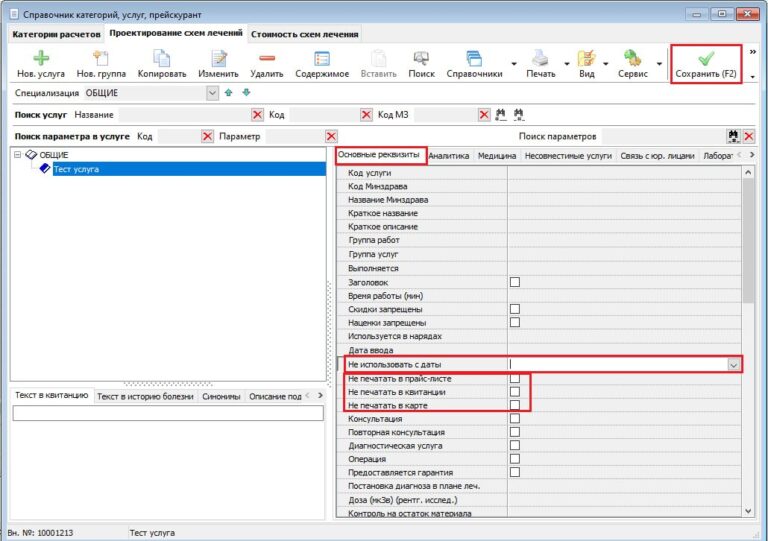The image size is (768, 541).
Task: Open the Вид dropdown arrow
Action: pos(605,64)
